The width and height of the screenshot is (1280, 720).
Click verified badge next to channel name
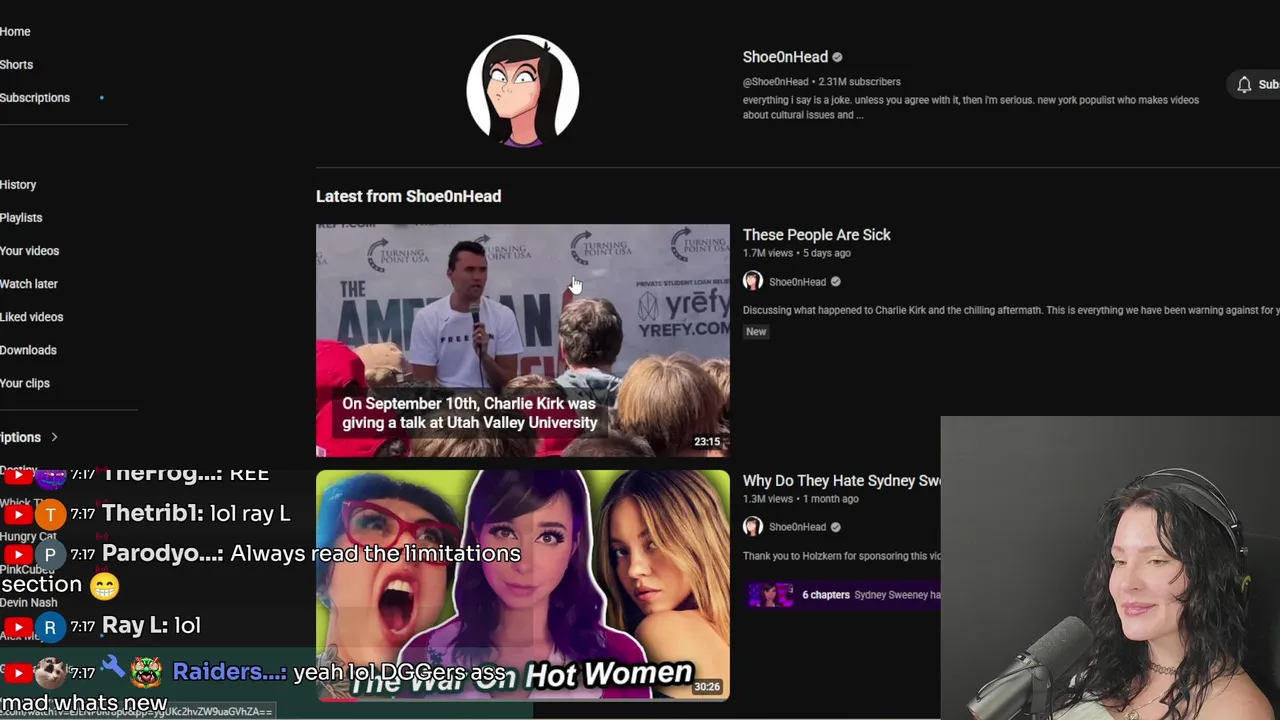[x=837, y=58]
